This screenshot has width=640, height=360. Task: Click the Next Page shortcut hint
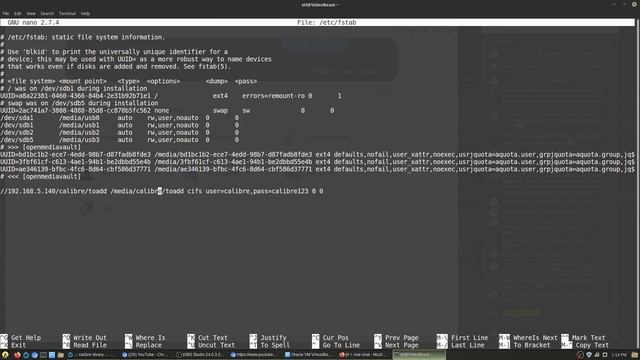[396, 345]
